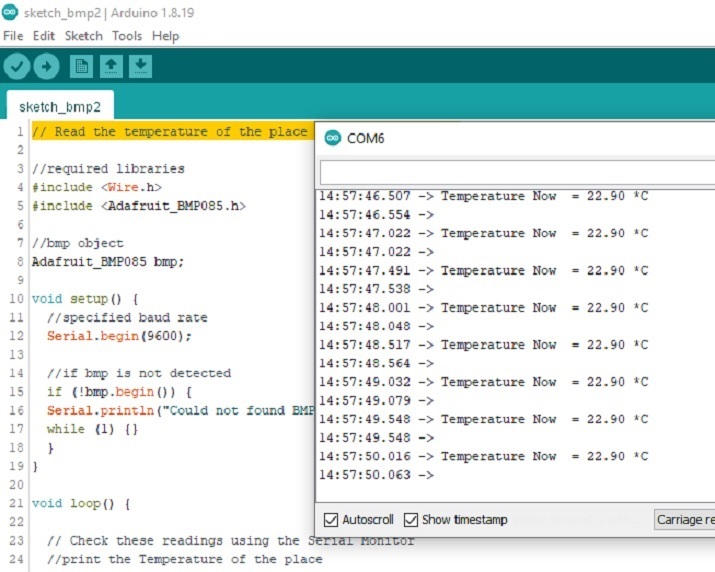
Task: Open a sketch with the Open icon
Action: [x=111, y=67]
